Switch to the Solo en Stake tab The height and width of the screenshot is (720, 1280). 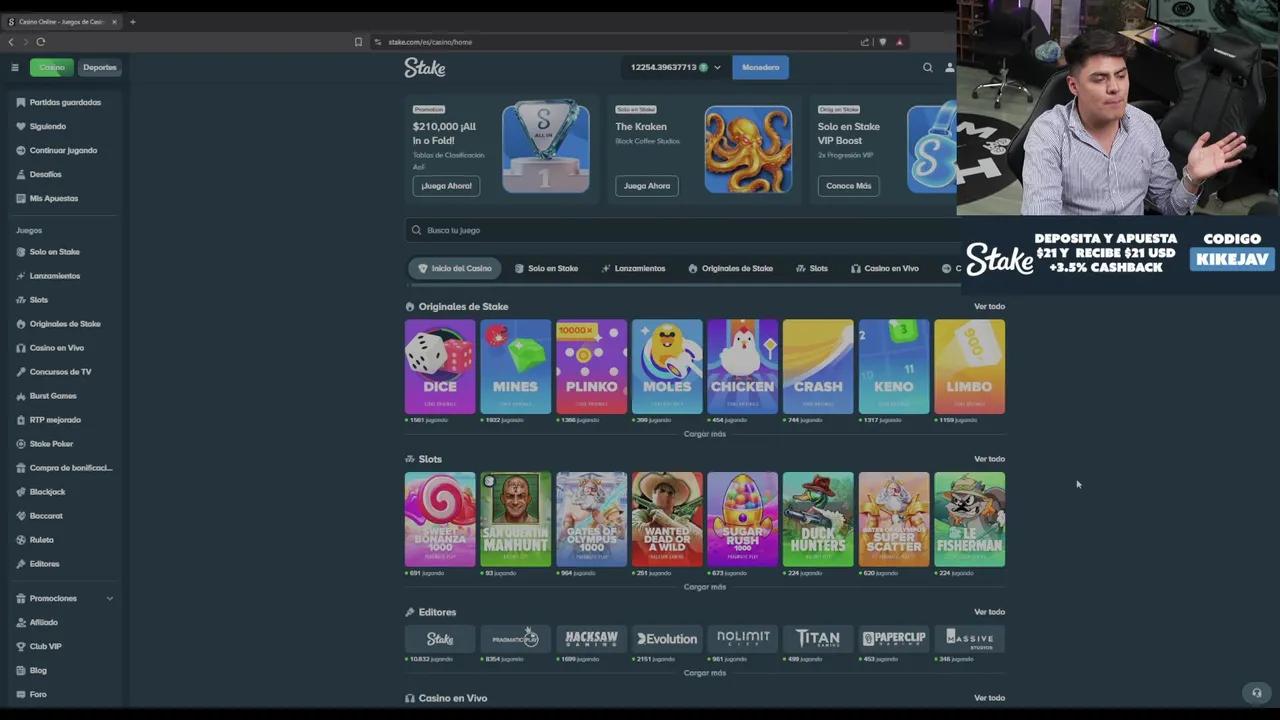tap(546, 269)
